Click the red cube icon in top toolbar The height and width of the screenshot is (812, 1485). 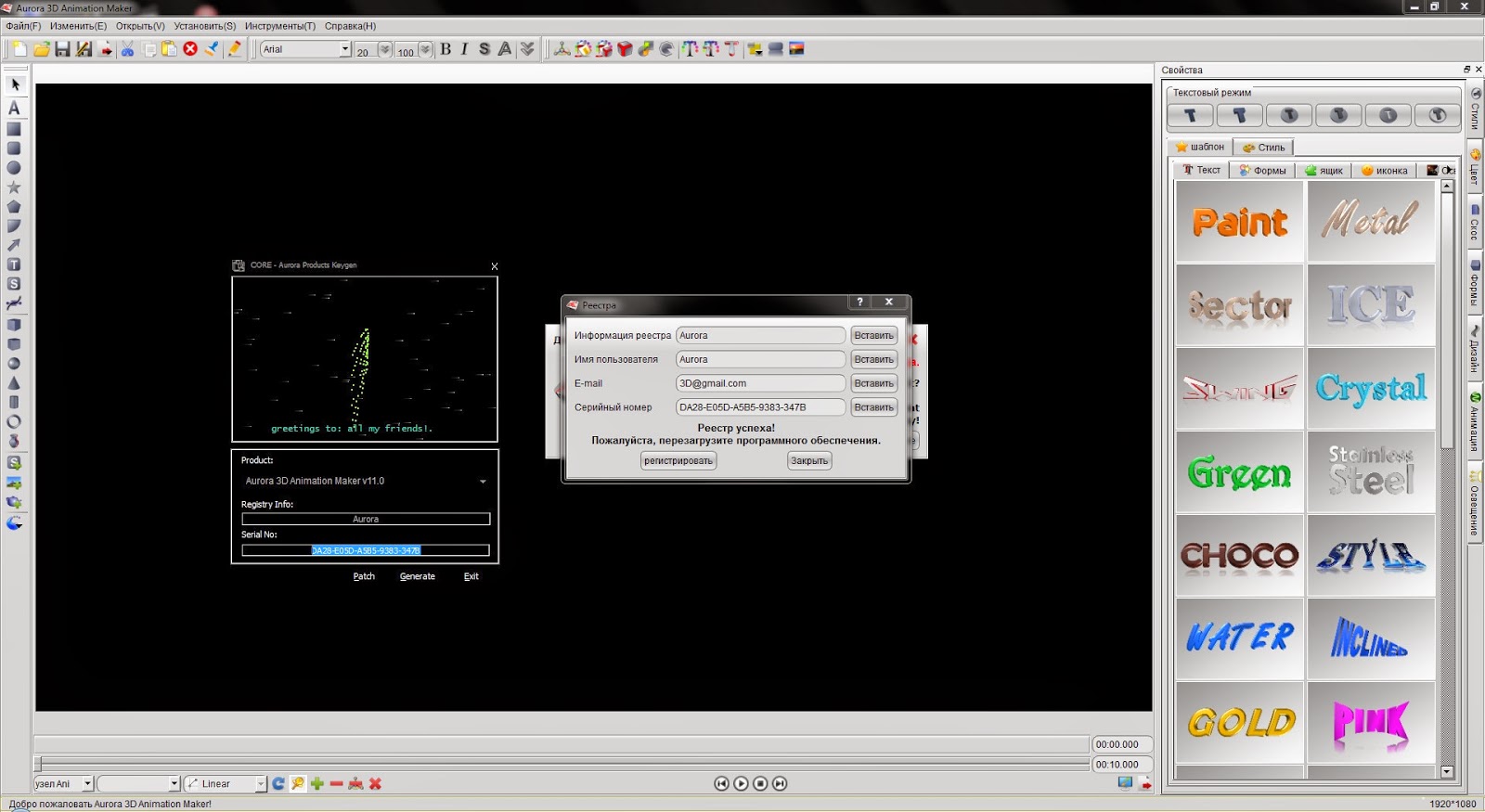625,49
